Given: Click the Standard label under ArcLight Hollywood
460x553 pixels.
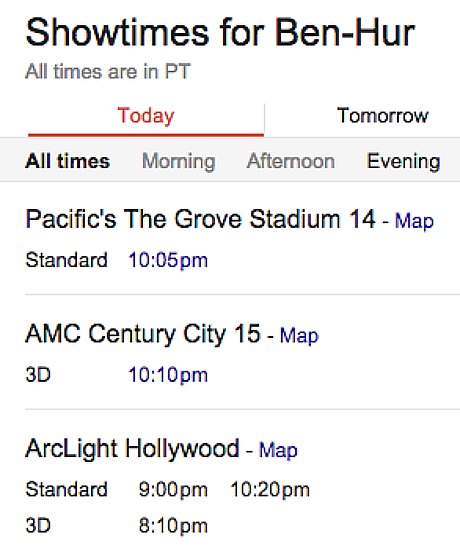Looking at the screenshot, I should 66,490.
